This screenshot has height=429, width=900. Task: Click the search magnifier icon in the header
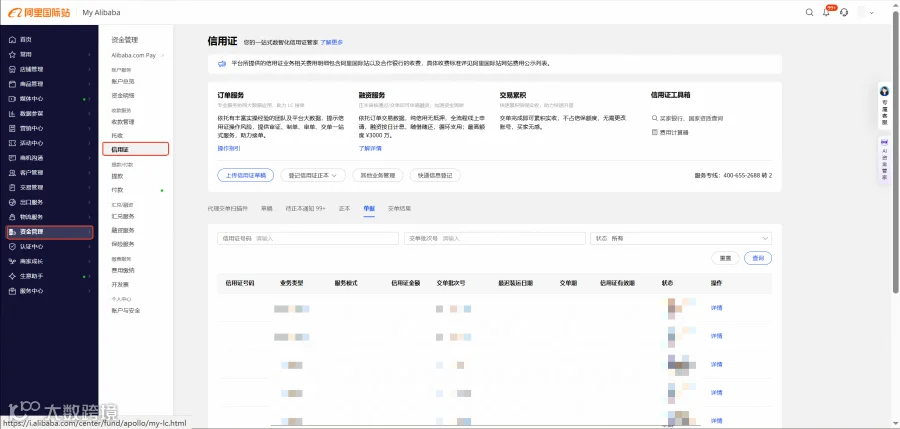click(809, 13)
